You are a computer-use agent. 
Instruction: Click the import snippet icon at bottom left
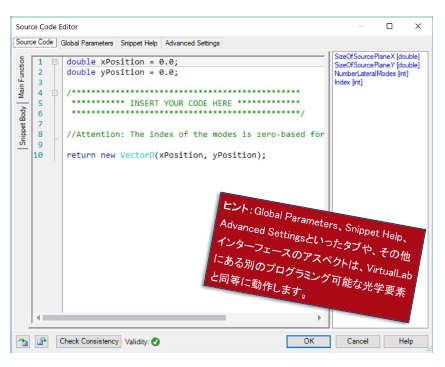pos(23,342)
